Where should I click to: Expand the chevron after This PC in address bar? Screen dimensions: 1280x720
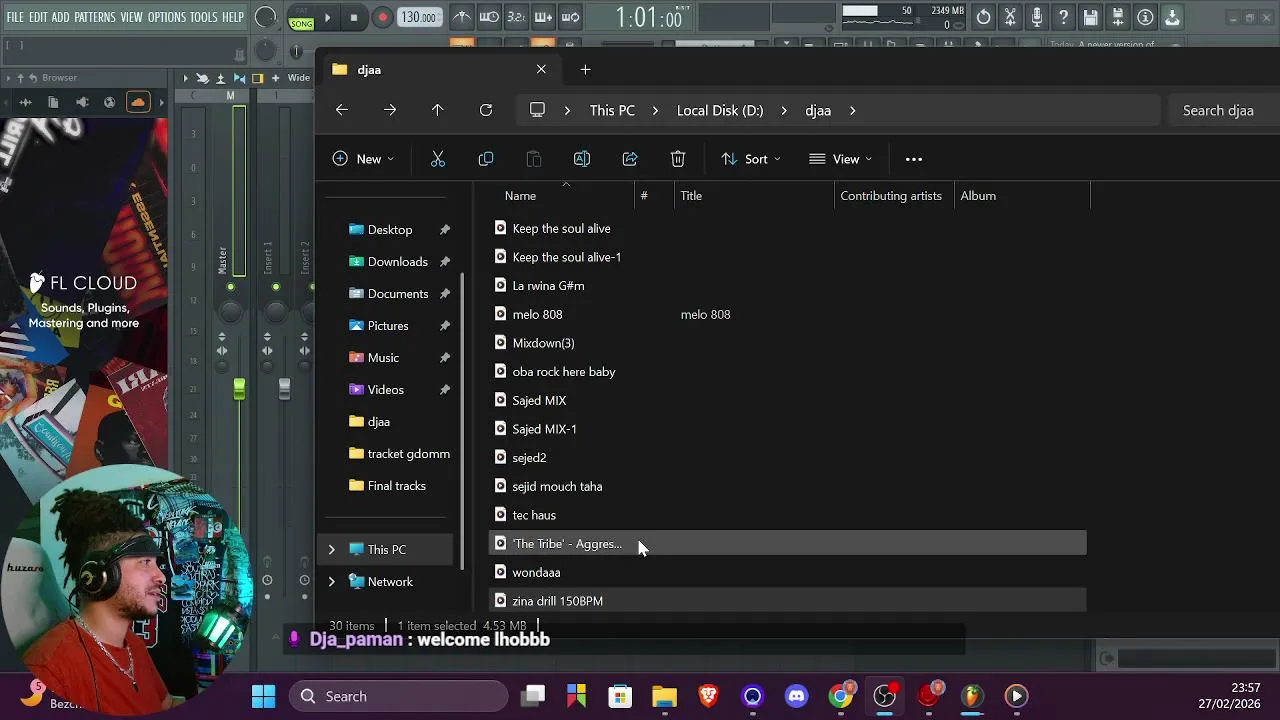tap(655, 110)
